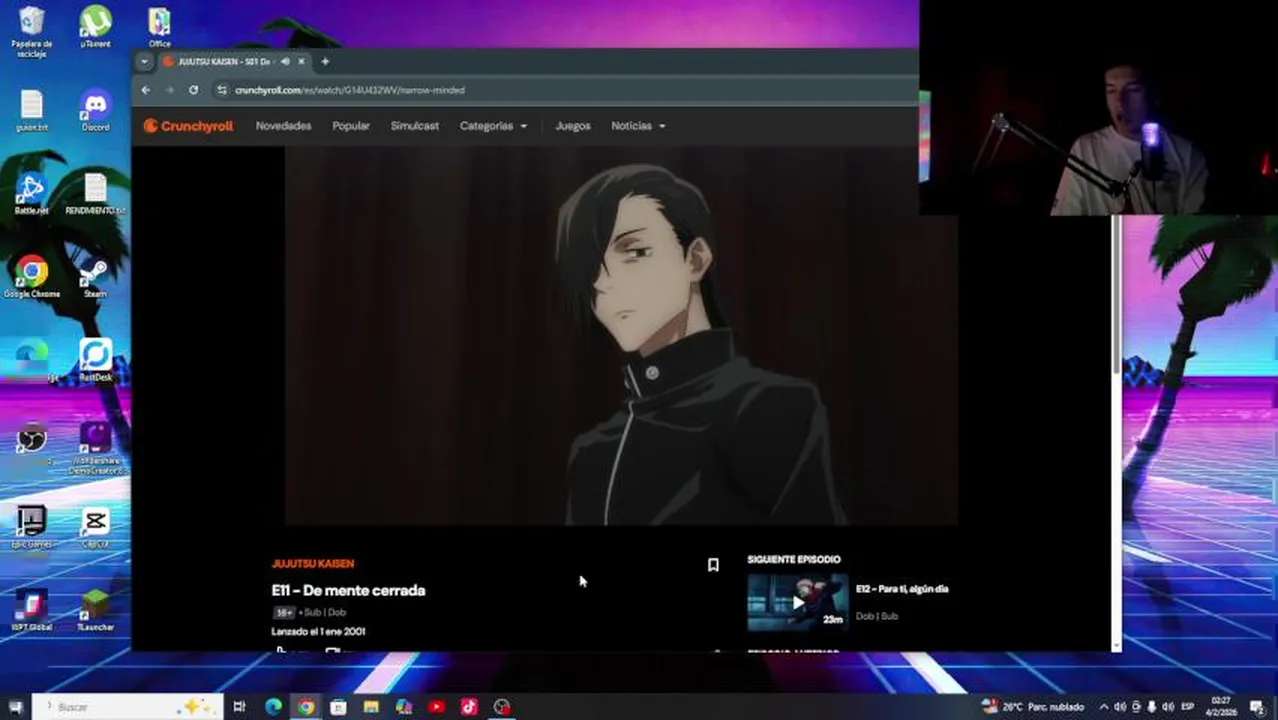Open the RustDesk desktop shortcut
This screenshot has width=1278, height=720.
point(96,360)
